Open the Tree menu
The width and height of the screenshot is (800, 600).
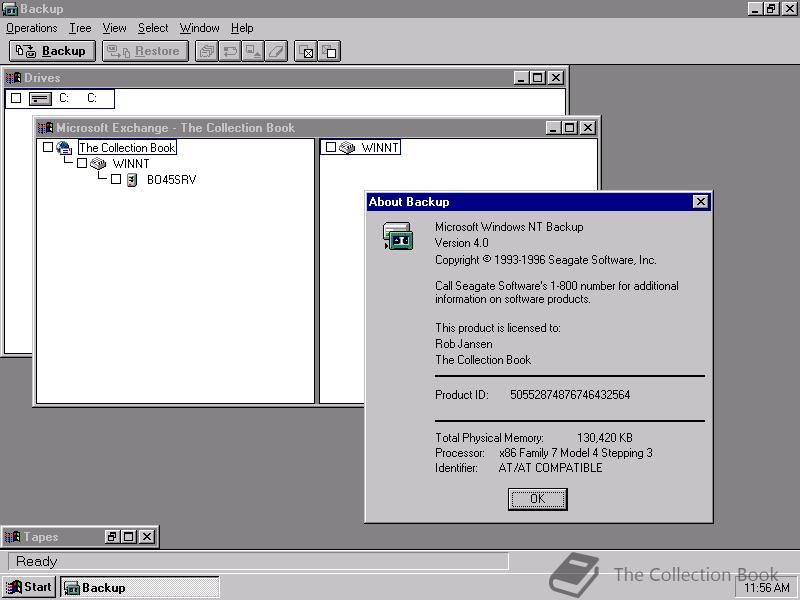click(80, 28)
